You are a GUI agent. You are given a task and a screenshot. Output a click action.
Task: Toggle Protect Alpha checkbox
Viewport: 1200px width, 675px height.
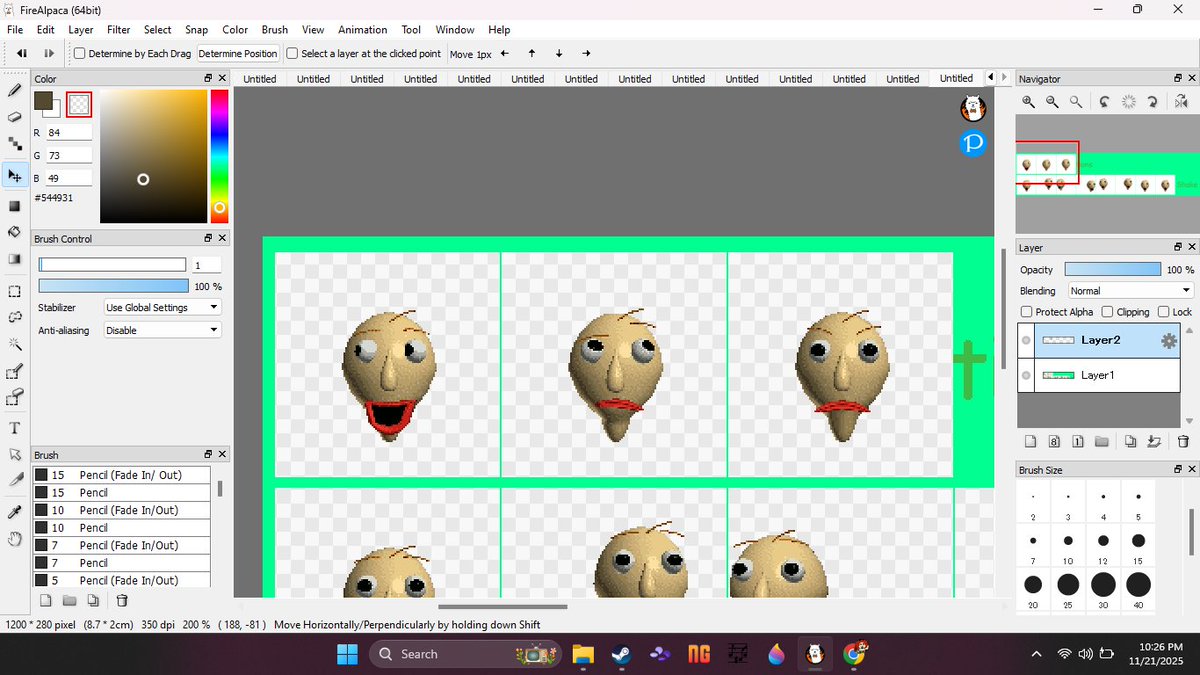pyautogui.click(x=1026, y=312)
